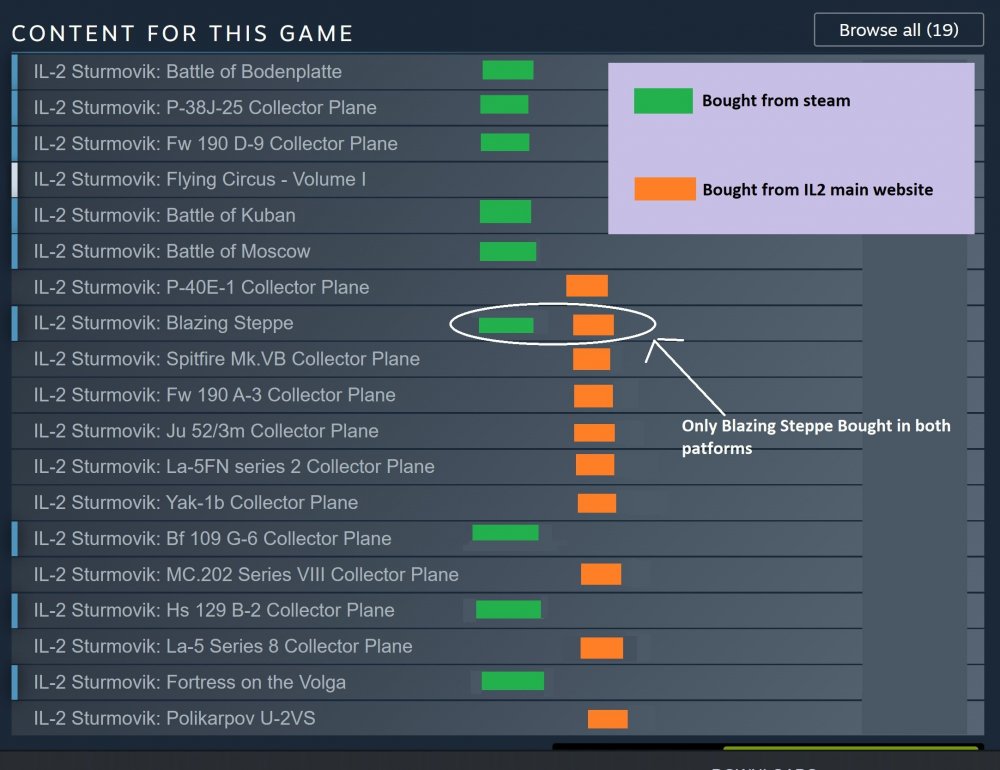
Task: Open Fw 190 D-9 Collector Plane entry
Action: pos(215,144)
